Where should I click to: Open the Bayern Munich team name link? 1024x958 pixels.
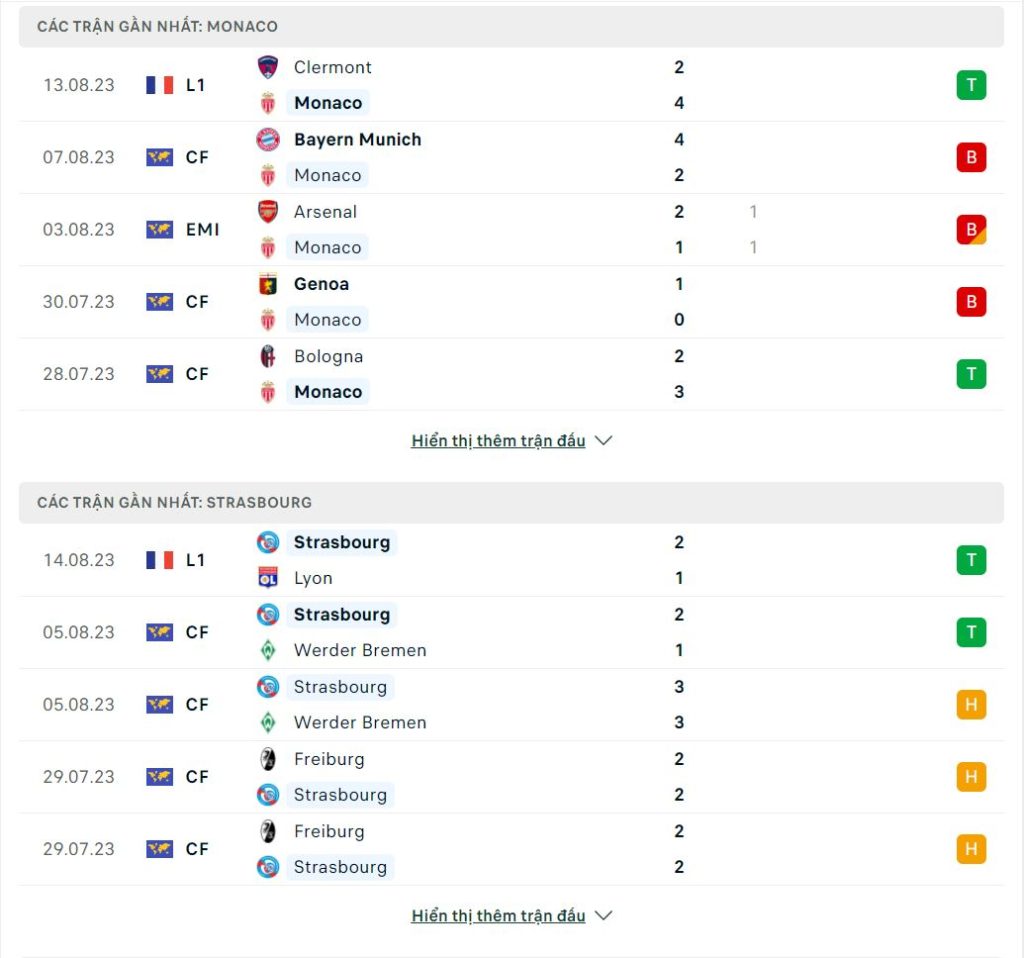tap(357, 140)
